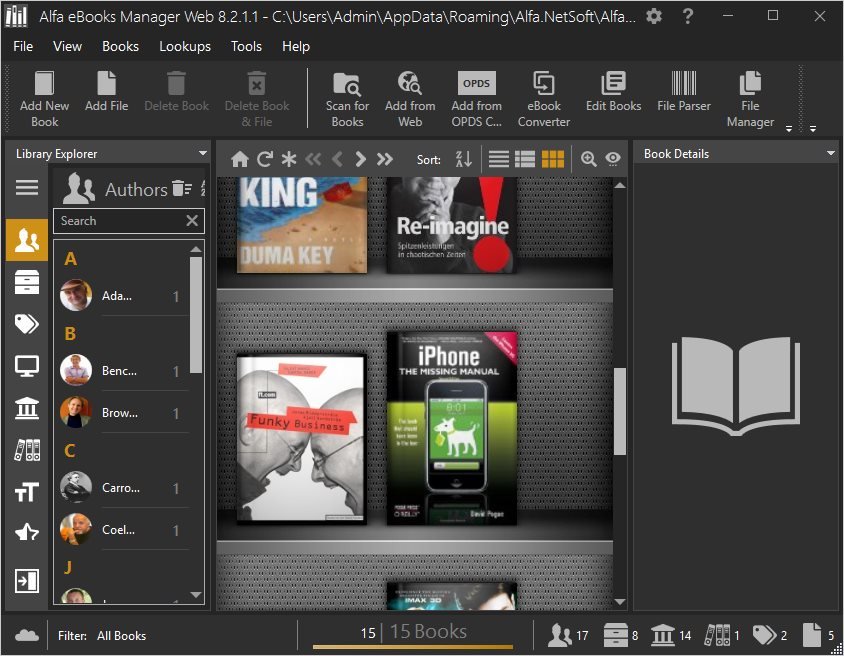Expand the sidebar hamburger menu

click(26, 188)
